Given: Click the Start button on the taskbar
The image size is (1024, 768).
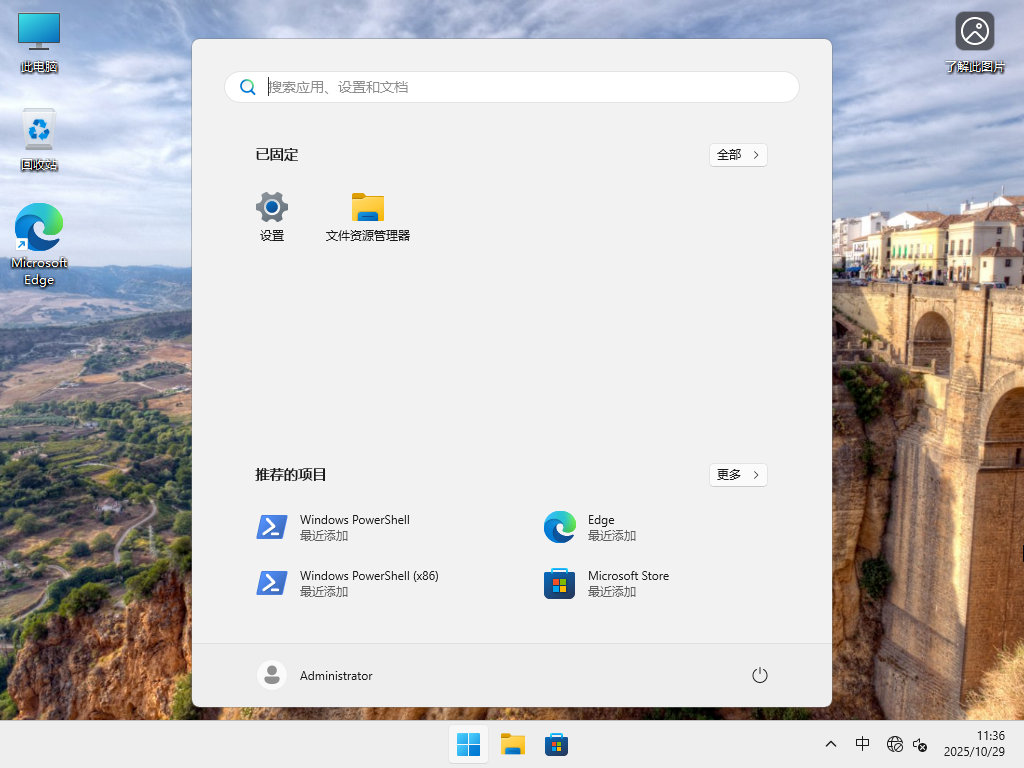Looking at the screenshot, I should click(x=468, y=744).
